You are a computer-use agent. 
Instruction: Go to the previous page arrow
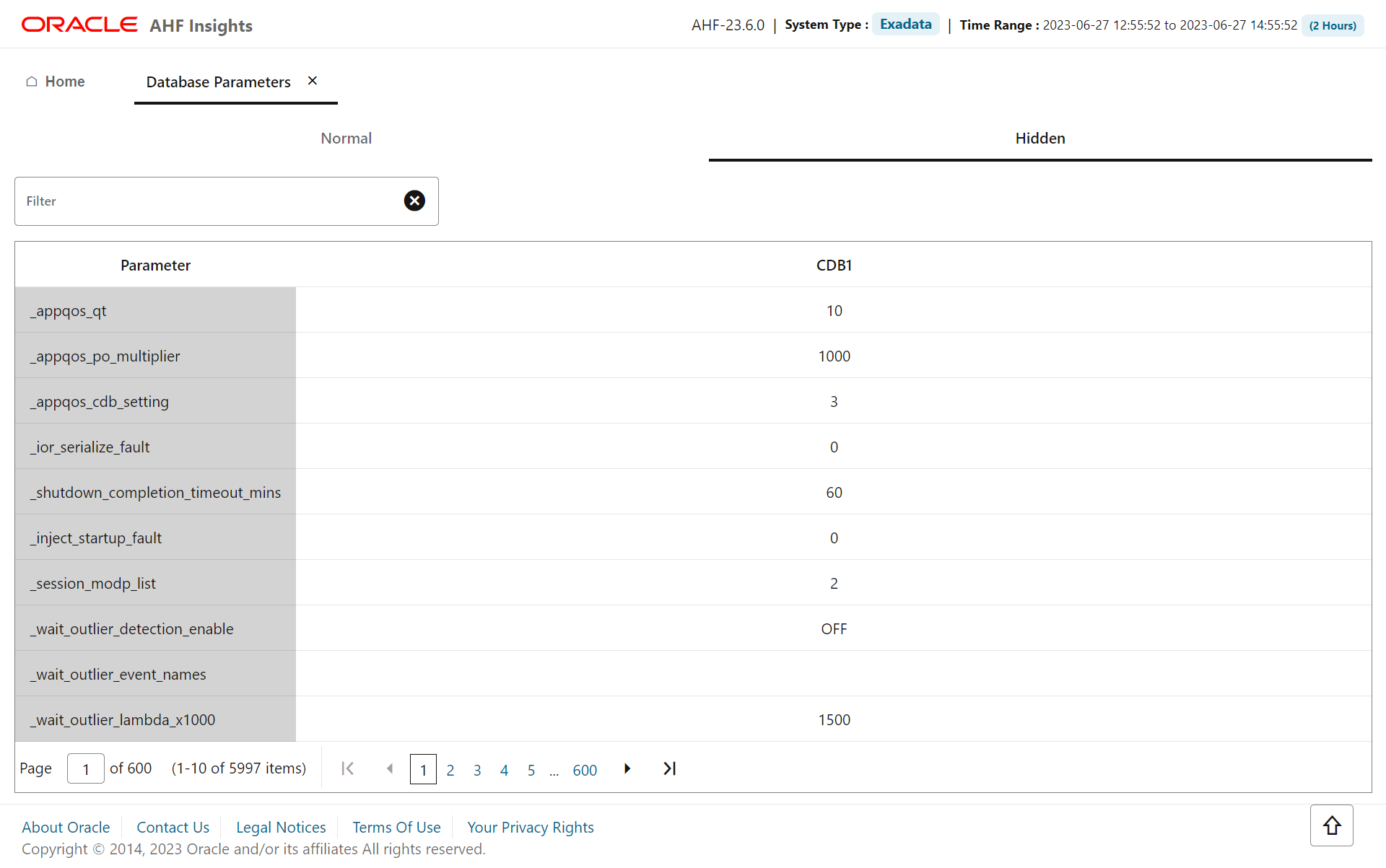coord(390,768)
